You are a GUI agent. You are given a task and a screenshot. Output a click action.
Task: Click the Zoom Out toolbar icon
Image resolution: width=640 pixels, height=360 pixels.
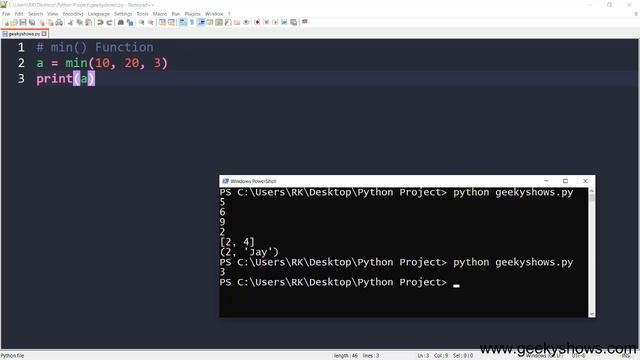click(151, 22)
